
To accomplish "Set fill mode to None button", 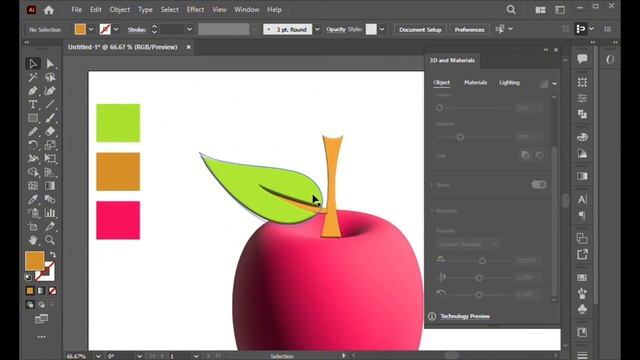I will pyautogui.click(x=53, y=291).
